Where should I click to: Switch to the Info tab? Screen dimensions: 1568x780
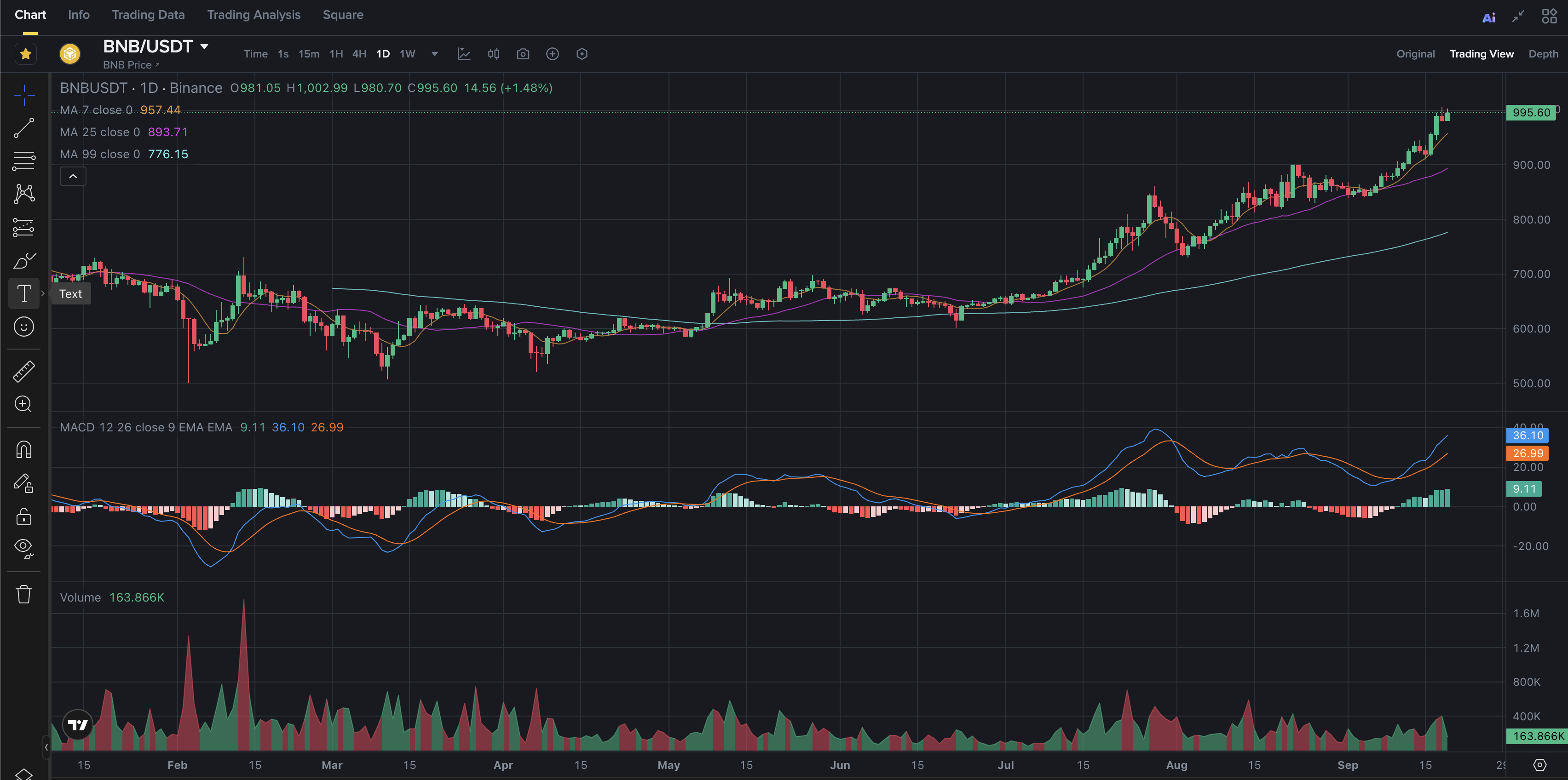point(79,15)
